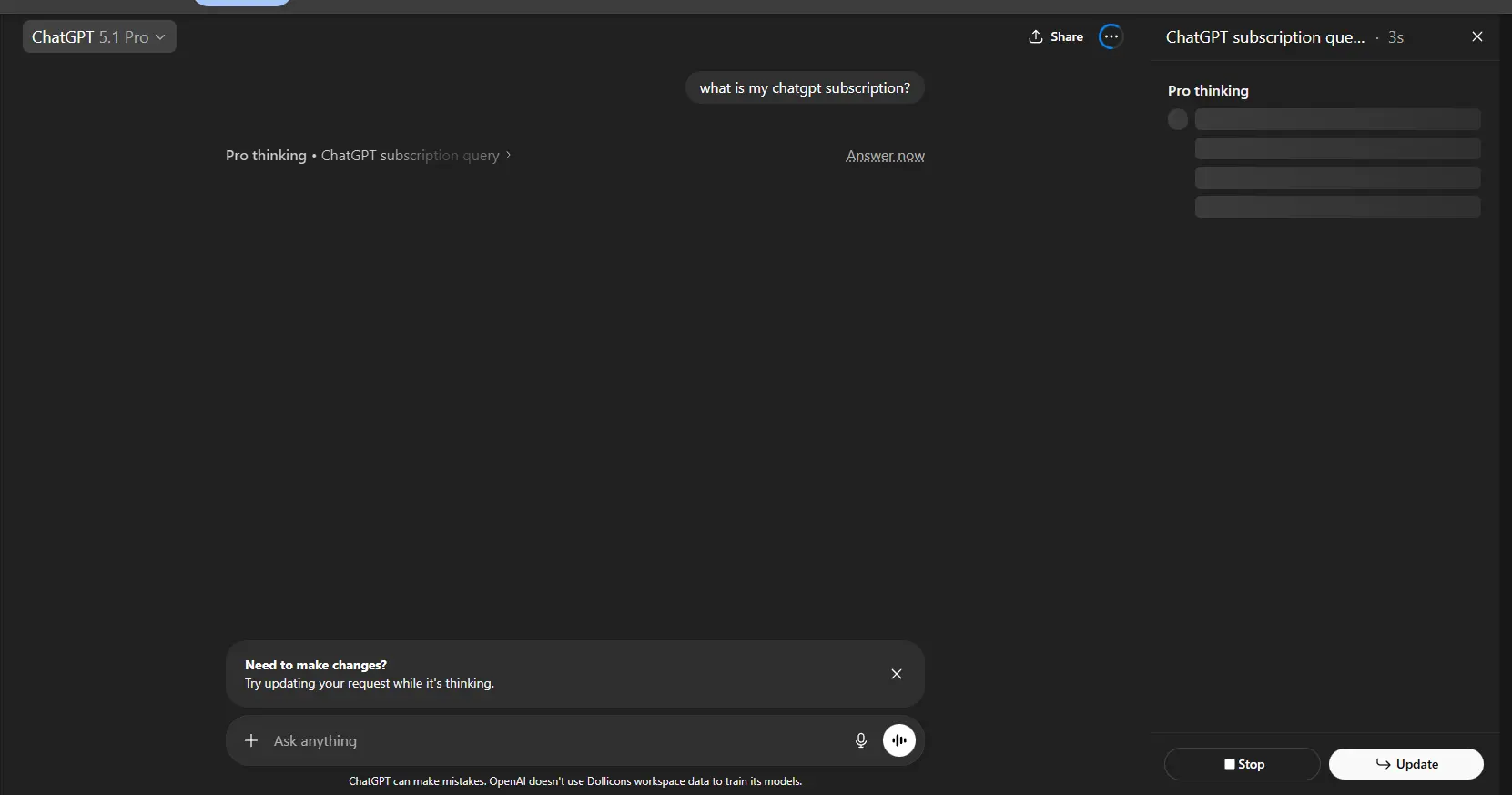1512x795 pixels.
Task: Open the three-dot conversation options menu
Action: 1111,37
